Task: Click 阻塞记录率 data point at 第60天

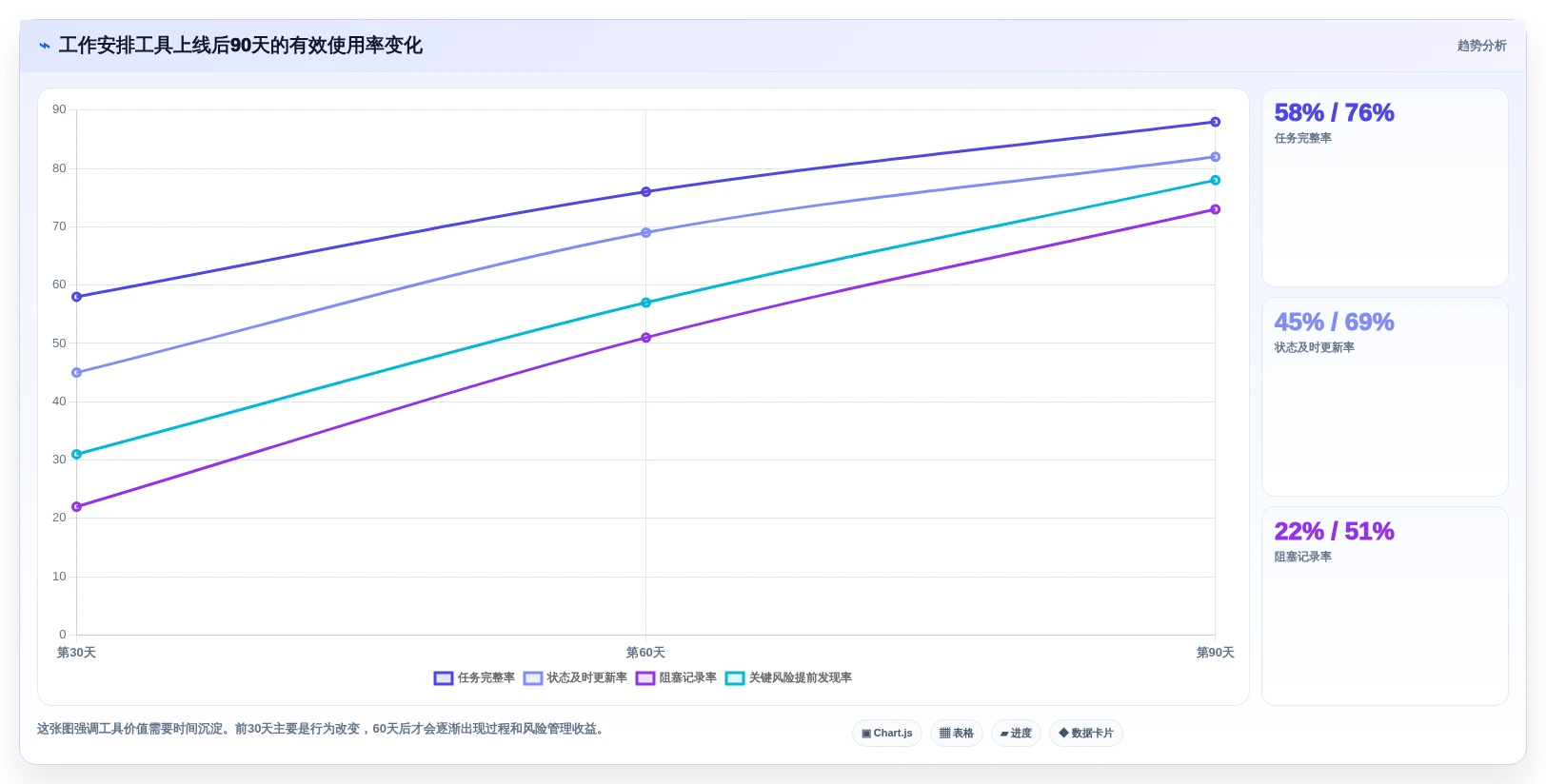Action: (x=646, y=338)
